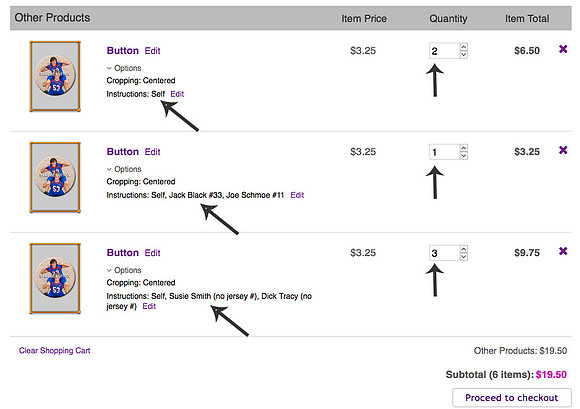Open the Button title in Jack Black row
Screen dimensions: 580x409
pos(123,152)
